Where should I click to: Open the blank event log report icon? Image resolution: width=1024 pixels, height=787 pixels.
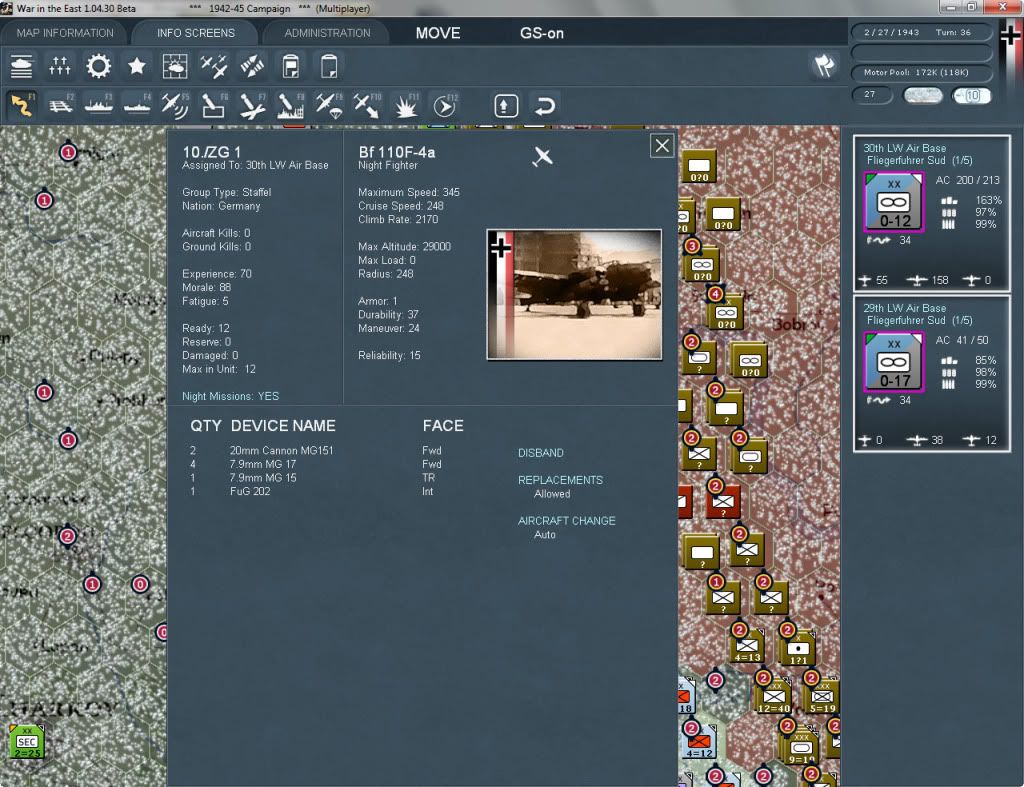[x=329, y=66]
